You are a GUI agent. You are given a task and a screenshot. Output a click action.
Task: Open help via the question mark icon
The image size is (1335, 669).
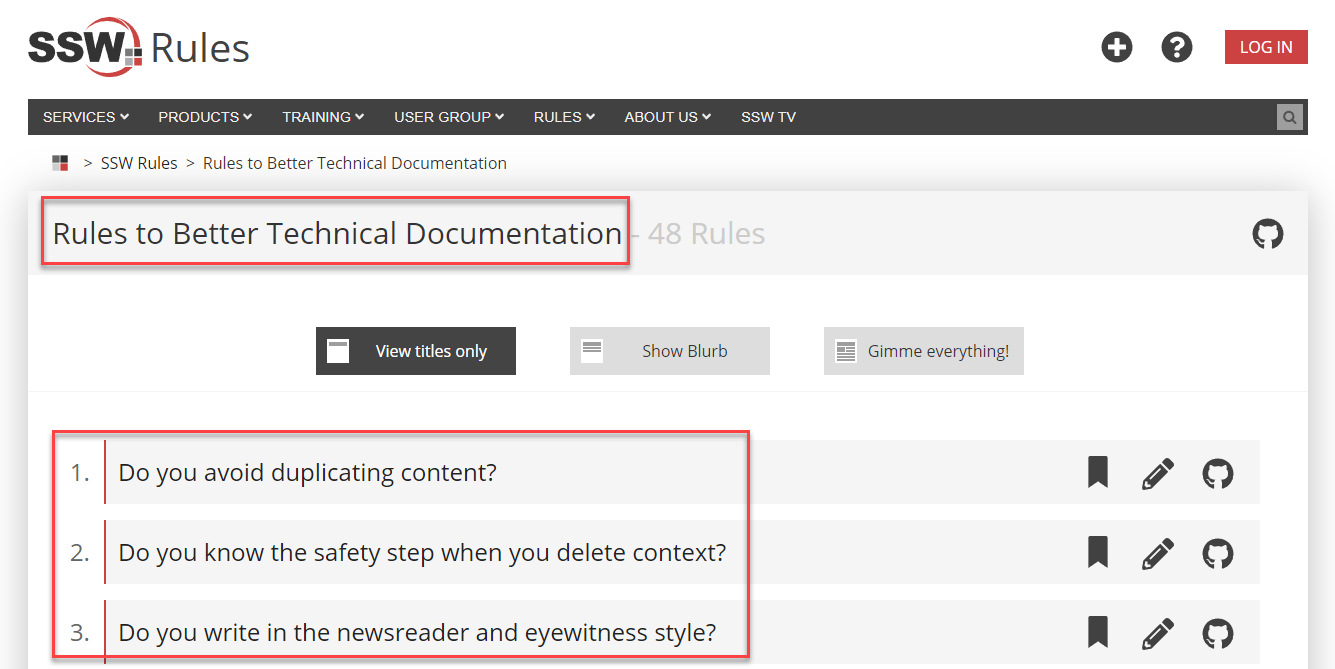tap(1176, 47)
